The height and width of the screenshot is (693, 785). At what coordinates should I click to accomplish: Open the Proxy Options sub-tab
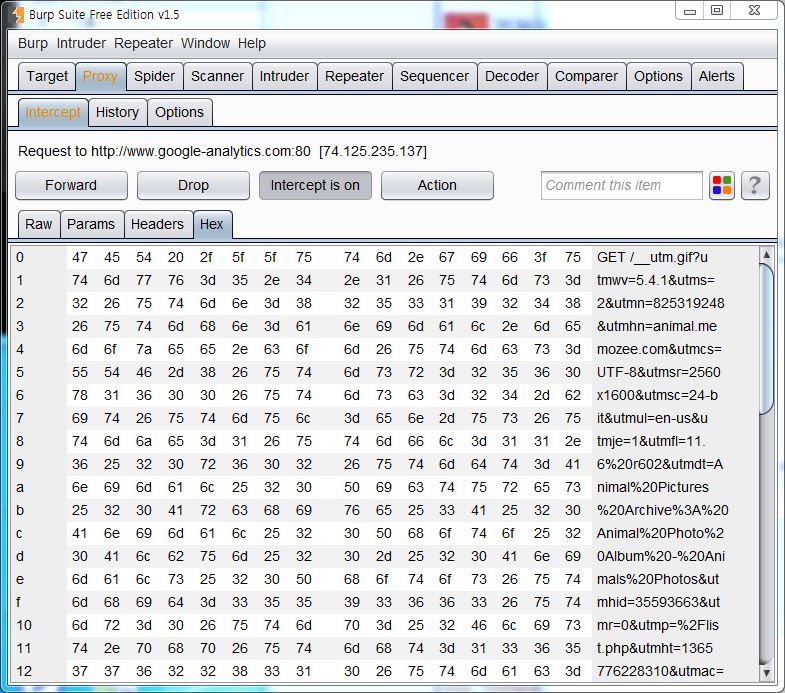pyautogui.click(x=179, y=112)
